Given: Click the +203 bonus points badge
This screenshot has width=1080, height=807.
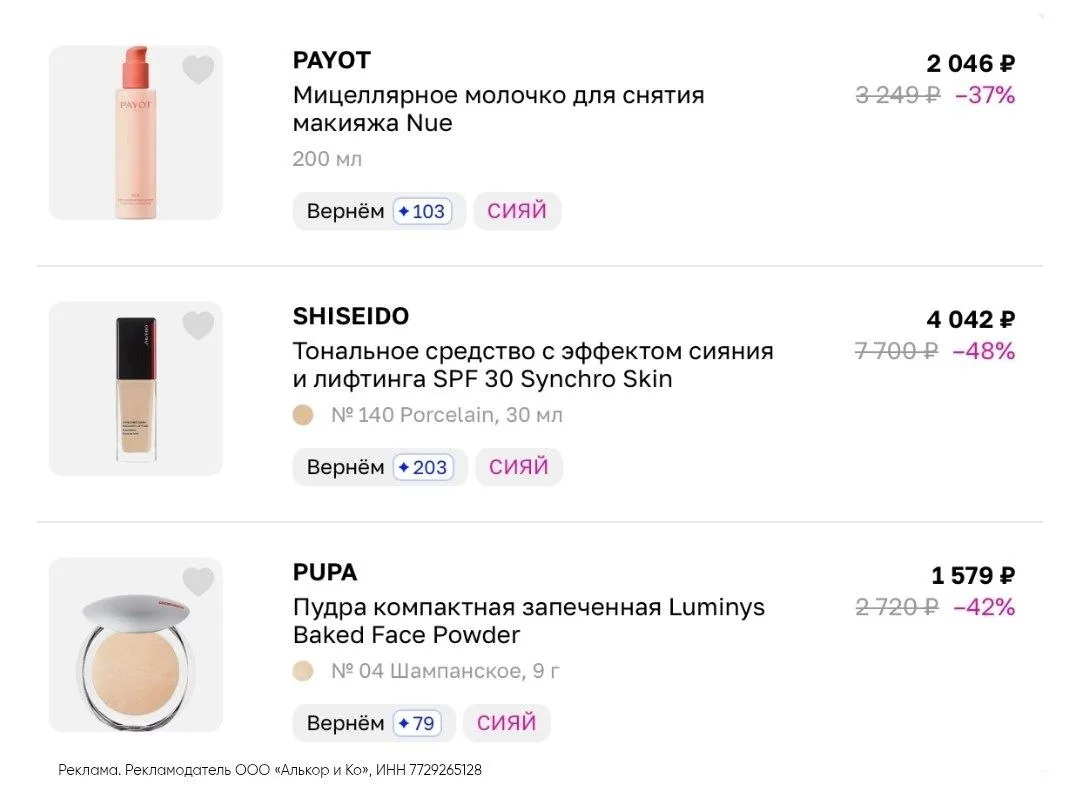Looking at the screenshot, I should (423, 468).
